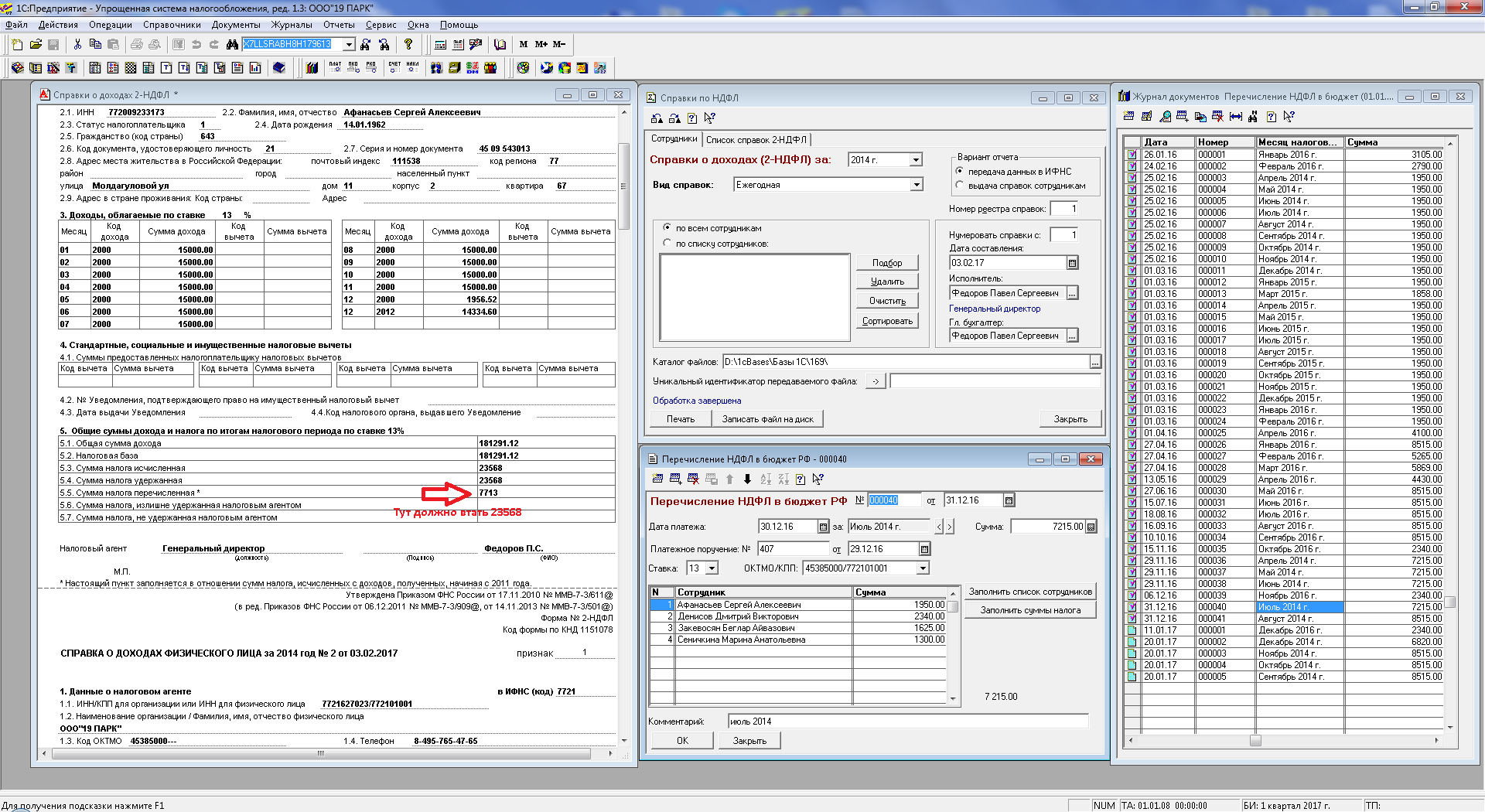Expand the ОКТМО/КПП dropdown
Viewport: 1485px width, 812px height.
point(922,568)
